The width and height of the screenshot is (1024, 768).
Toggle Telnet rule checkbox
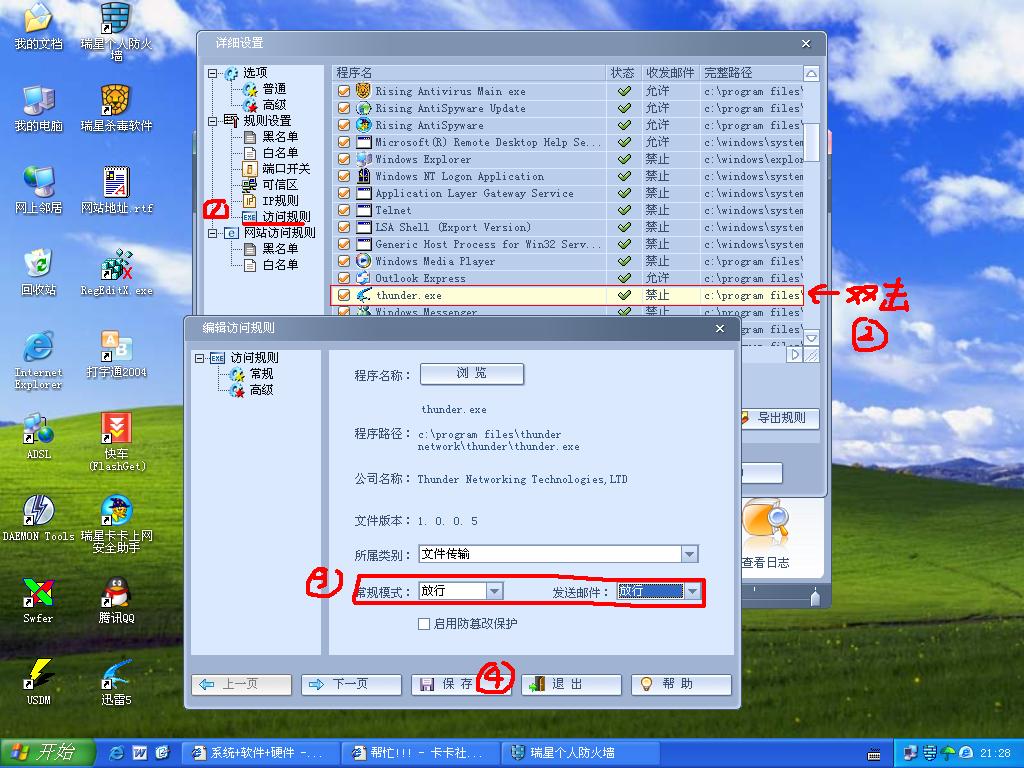[344, 210]
